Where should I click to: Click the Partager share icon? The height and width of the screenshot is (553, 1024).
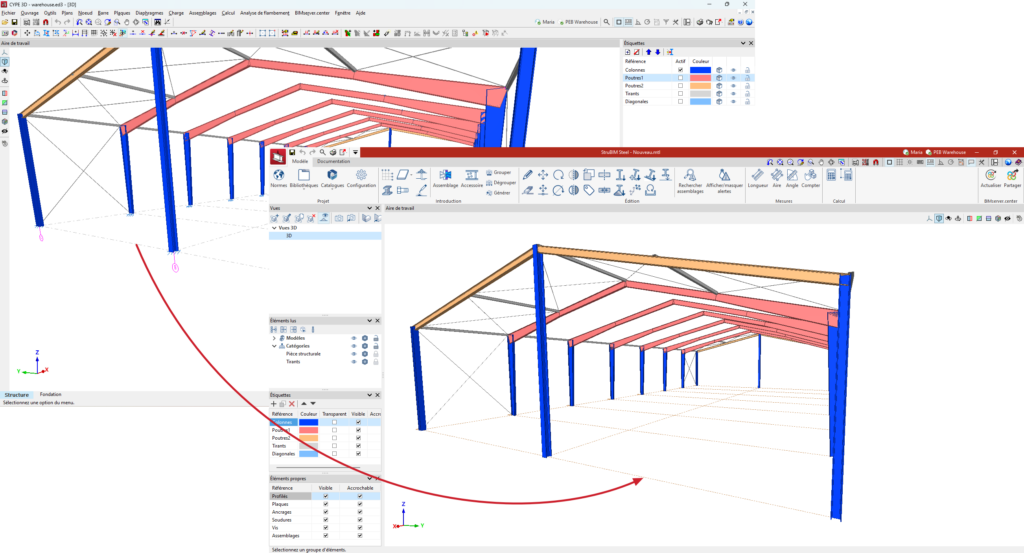click(x=1012, y=177)
